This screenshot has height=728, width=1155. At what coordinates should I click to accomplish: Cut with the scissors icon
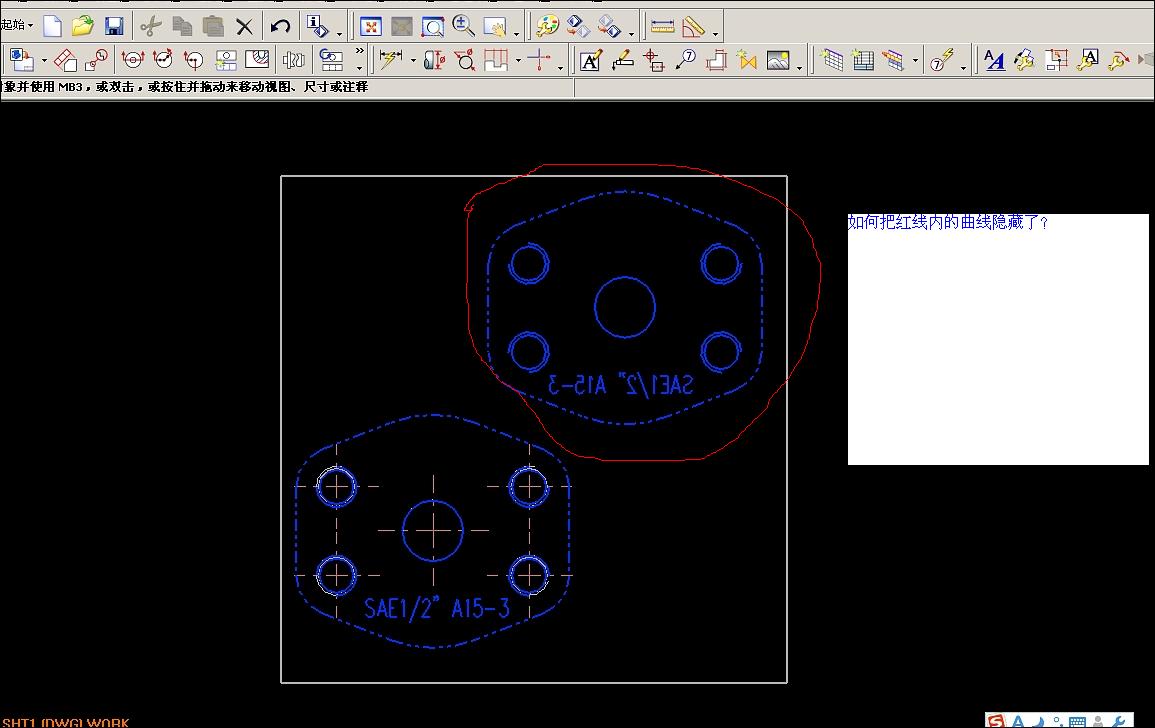click(x=151, y=27)
